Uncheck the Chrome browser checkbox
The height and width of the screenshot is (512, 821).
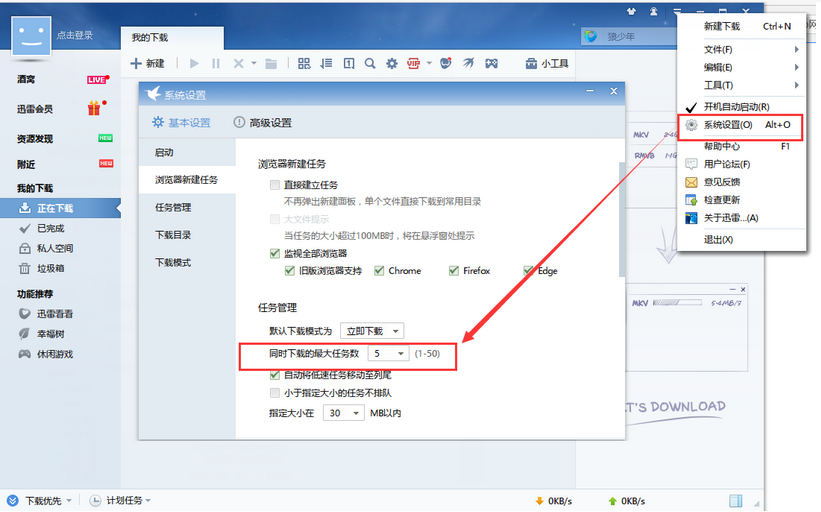[379, 271]
